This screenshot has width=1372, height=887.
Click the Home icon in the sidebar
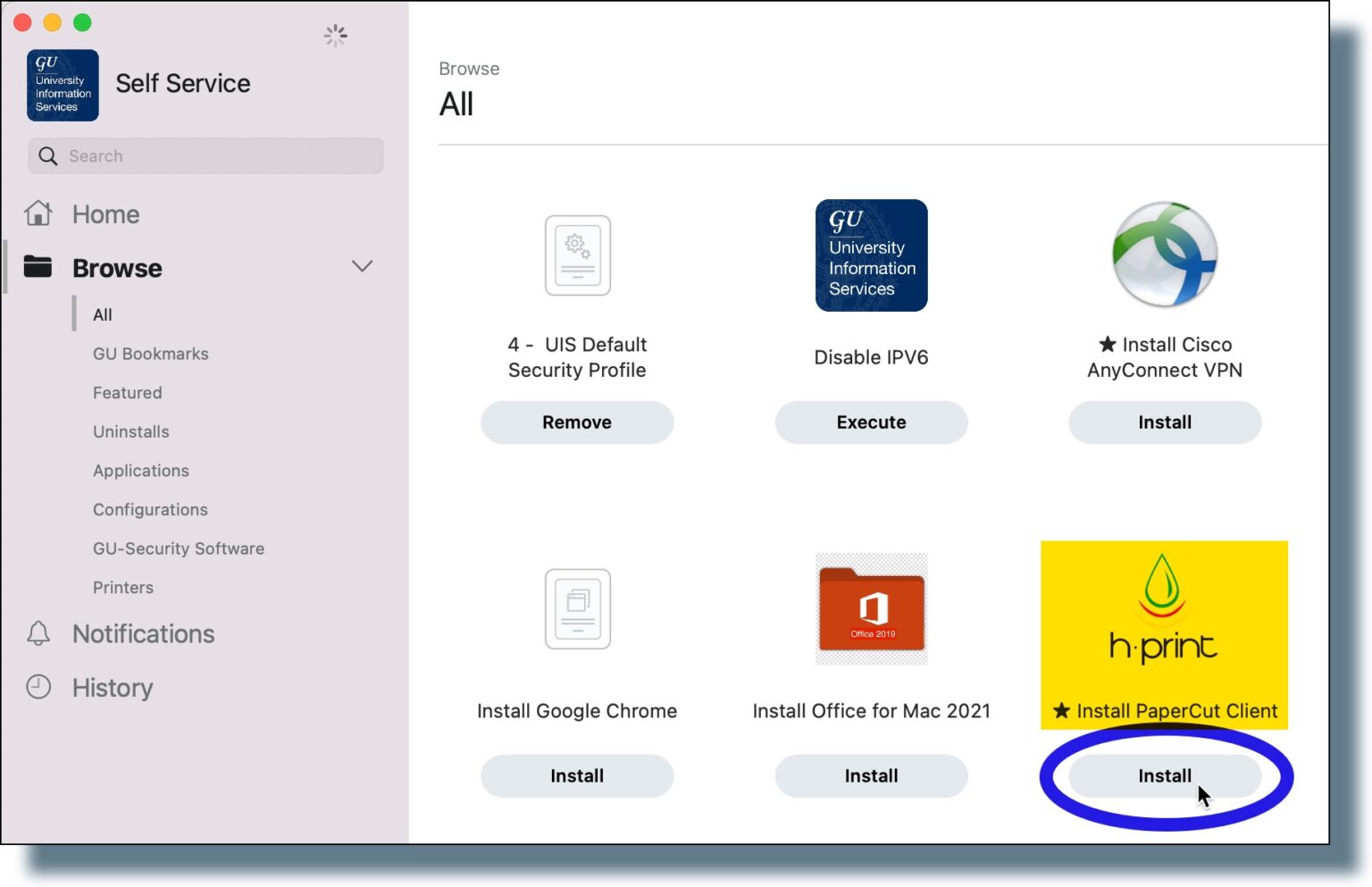click(x=39, y=213)
